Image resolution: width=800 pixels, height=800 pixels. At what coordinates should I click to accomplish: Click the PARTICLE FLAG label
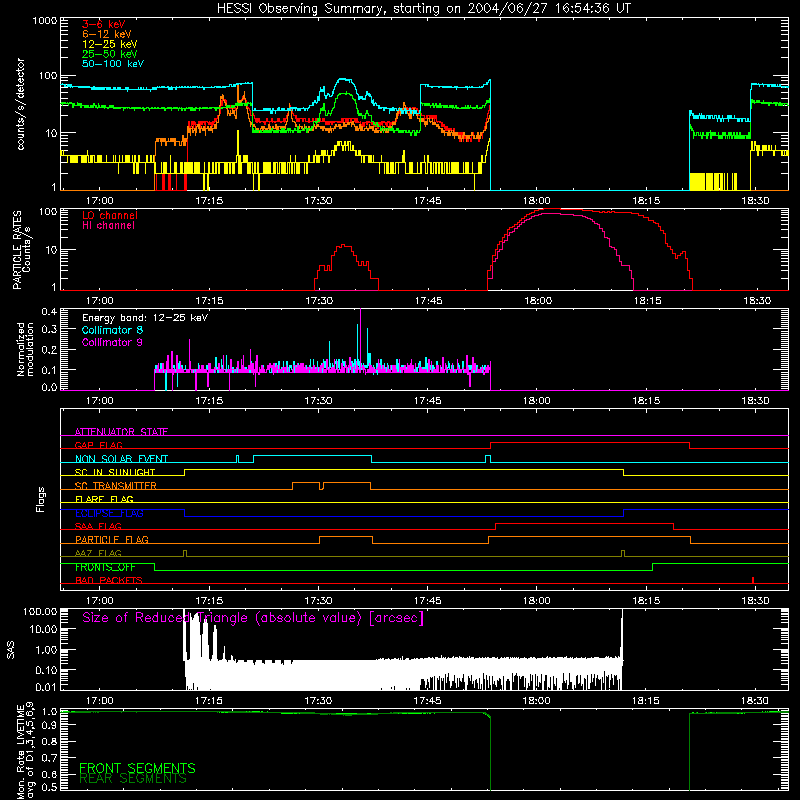click(x=111, y=539)
